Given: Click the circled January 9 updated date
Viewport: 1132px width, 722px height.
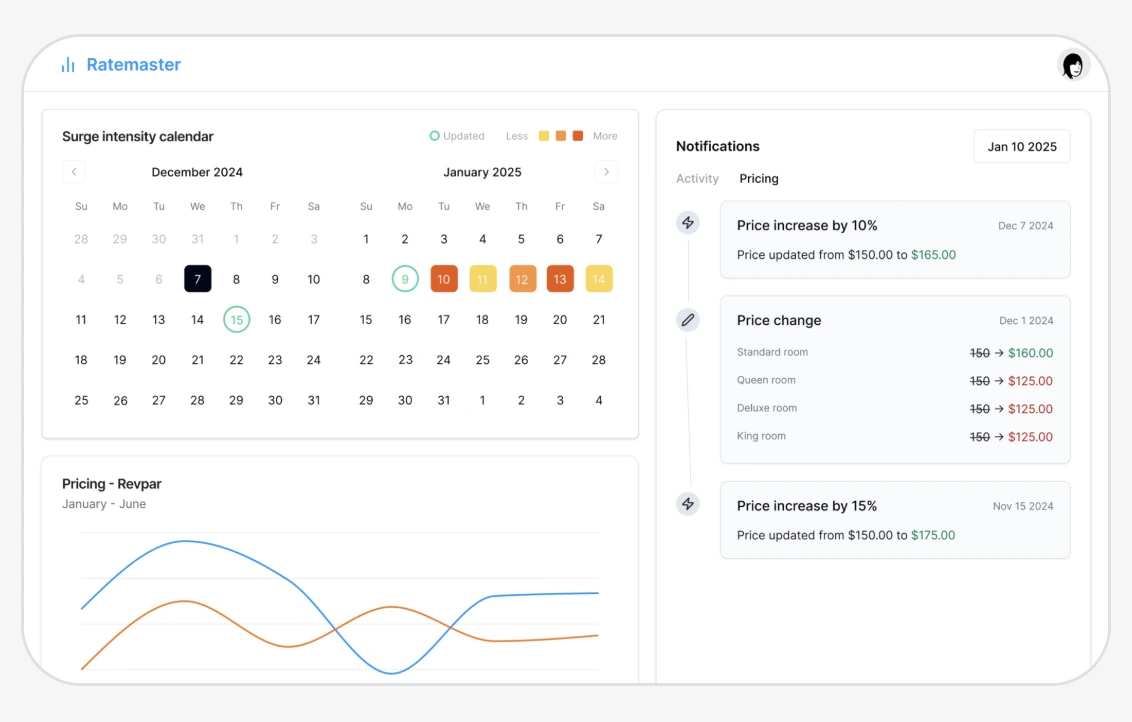Looking at the screenshot, I should [405, 279].
